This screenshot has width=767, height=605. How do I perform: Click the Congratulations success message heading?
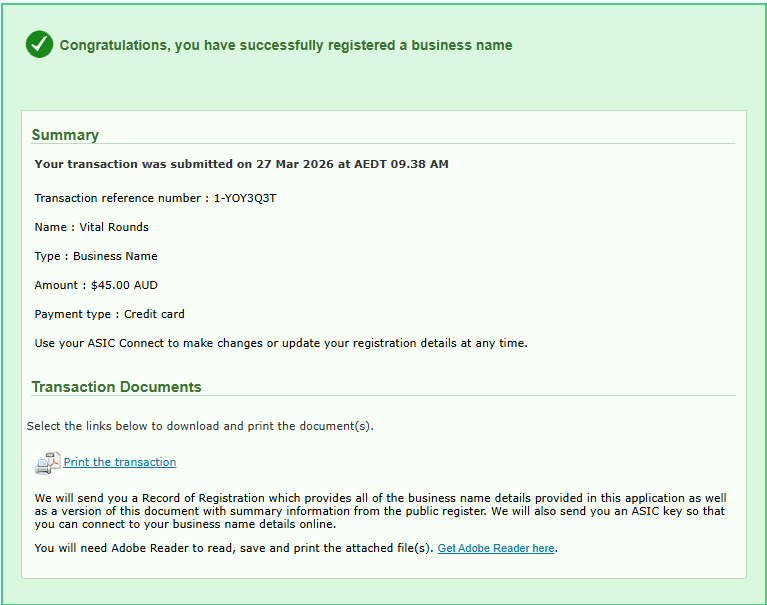pyautogui.click(x=286, y=45)
